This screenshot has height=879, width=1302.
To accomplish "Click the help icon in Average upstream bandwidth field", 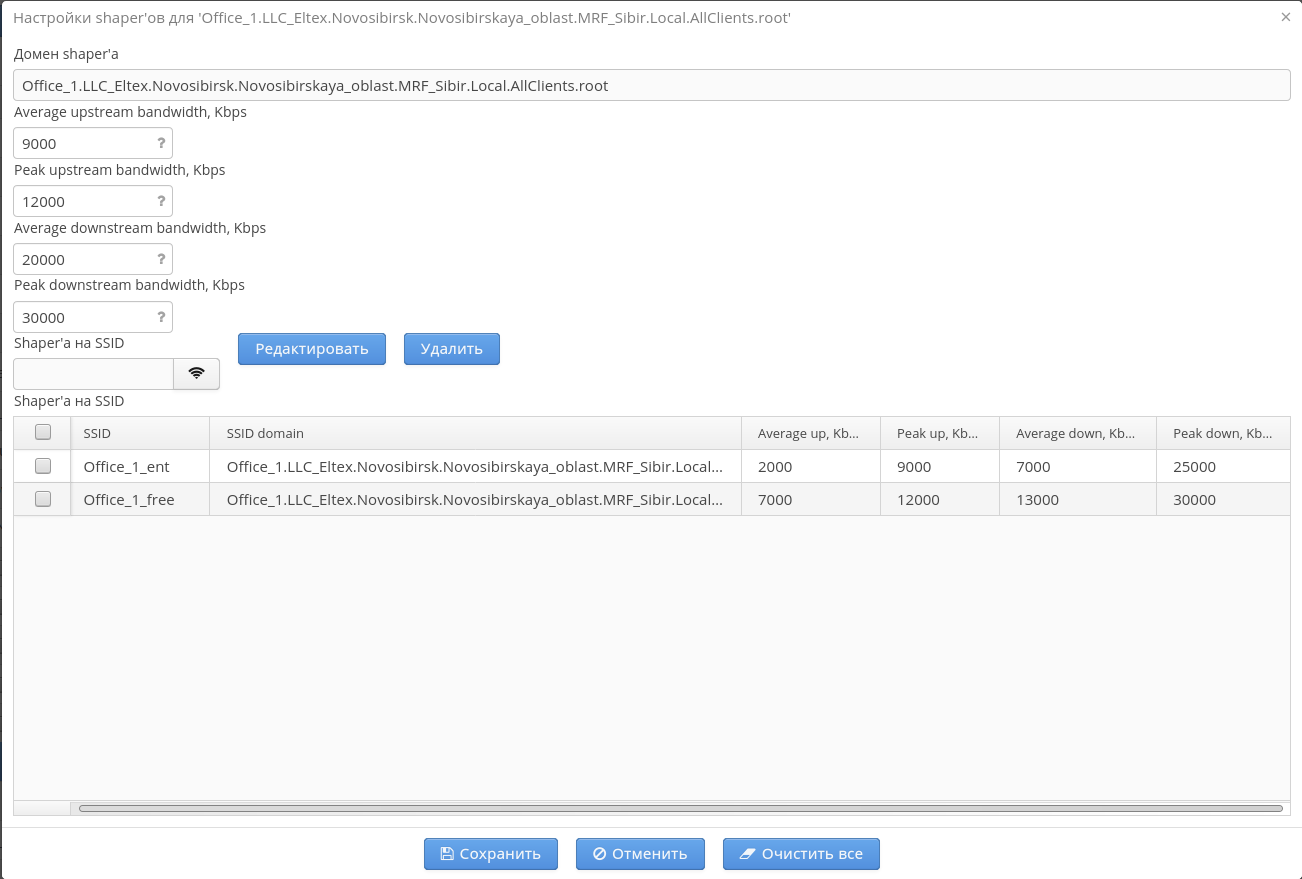I will (x=161, y=143).
